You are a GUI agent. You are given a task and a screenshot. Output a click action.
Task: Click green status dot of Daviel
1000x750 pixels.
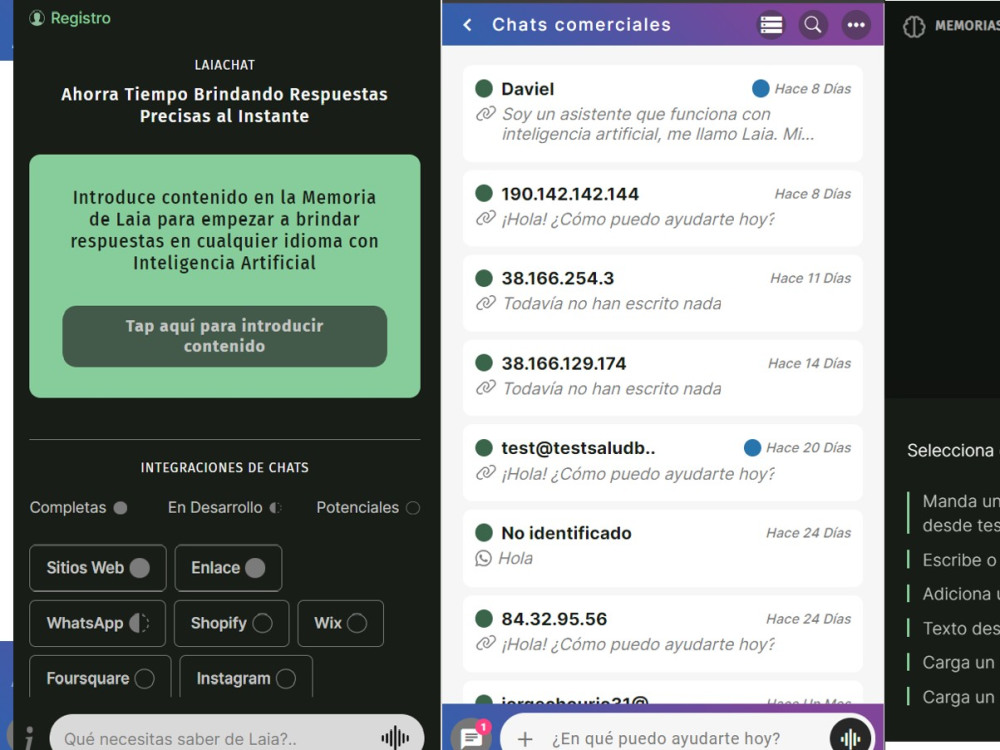[484, 89]
